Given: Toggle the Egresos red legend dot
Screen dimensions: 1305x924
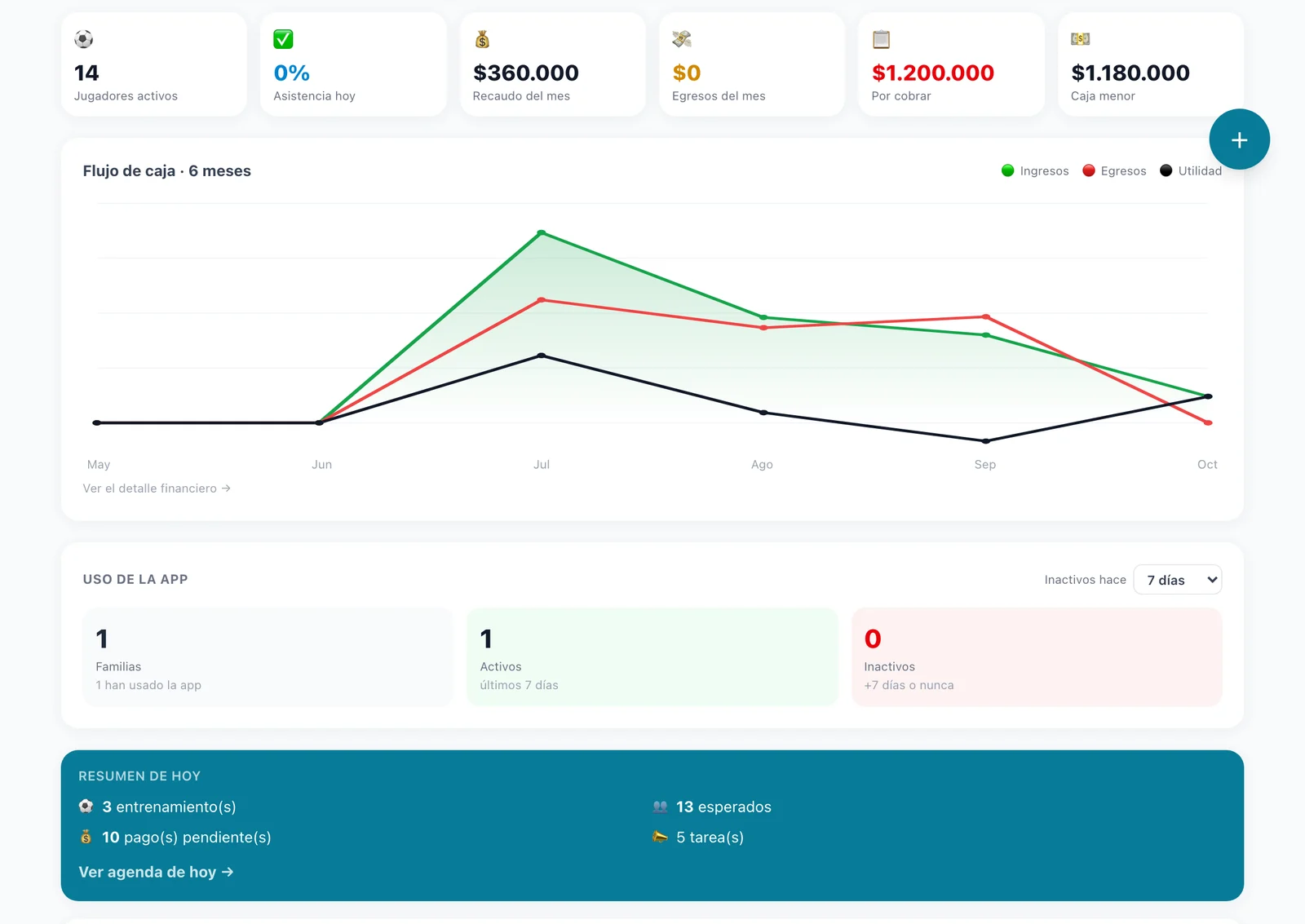Looking at the screenshot, I should tap(1088, 170).
